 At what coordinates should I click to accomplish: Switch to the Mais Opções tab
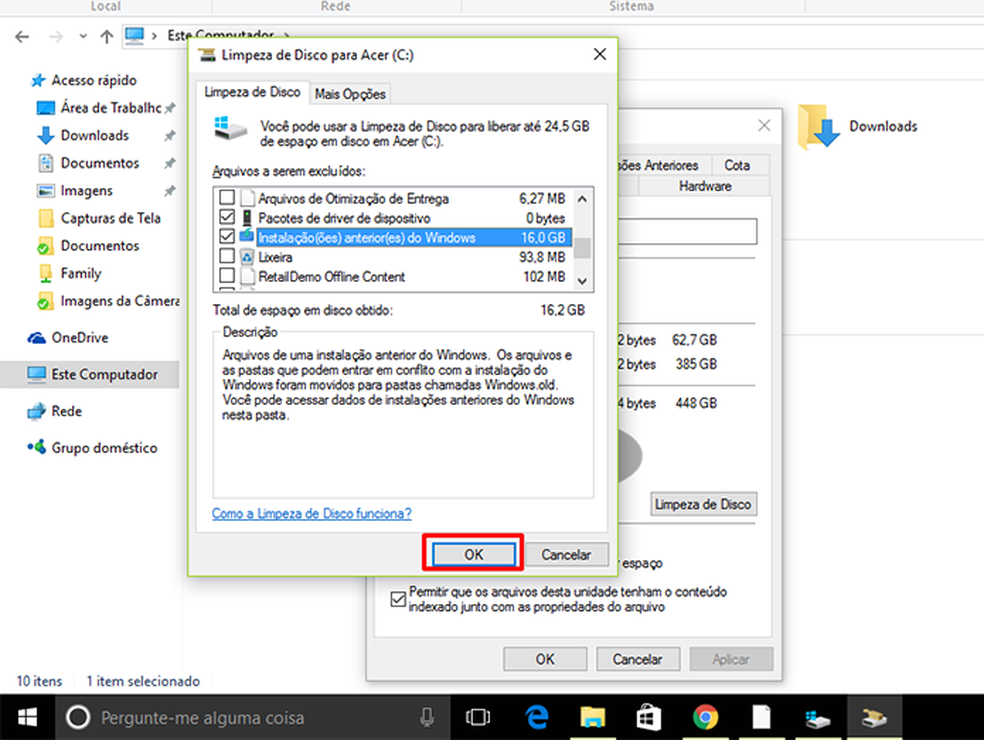click(349, 92)
